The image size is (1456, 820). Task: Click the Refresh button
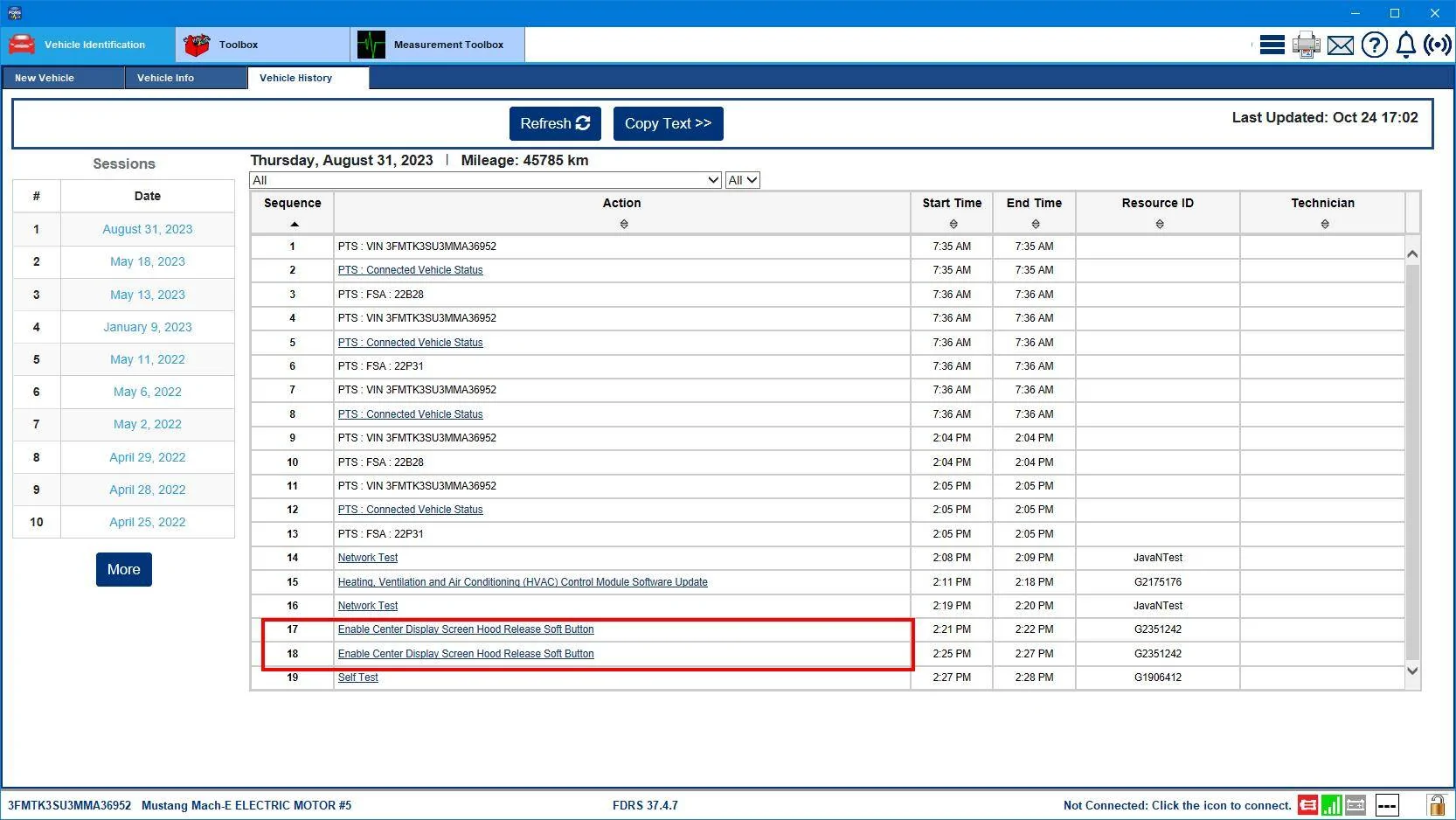pos(555,124)
